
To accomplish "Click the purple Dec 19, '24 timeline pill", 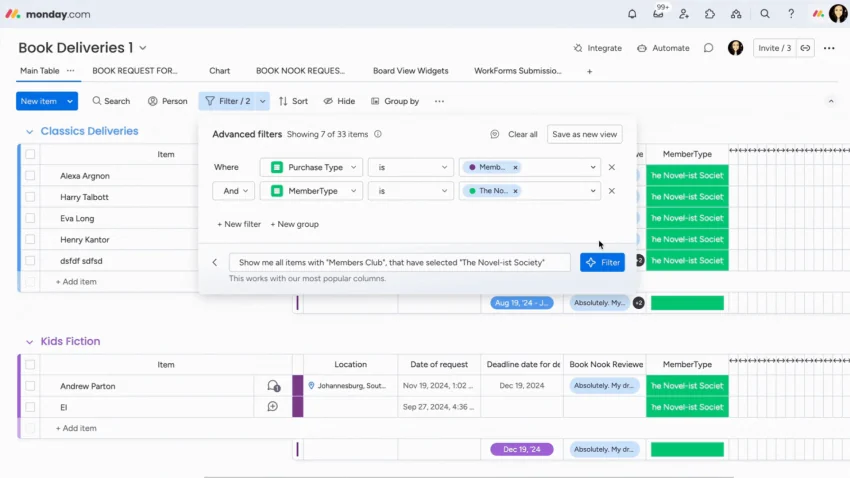I will pos(521,449).
